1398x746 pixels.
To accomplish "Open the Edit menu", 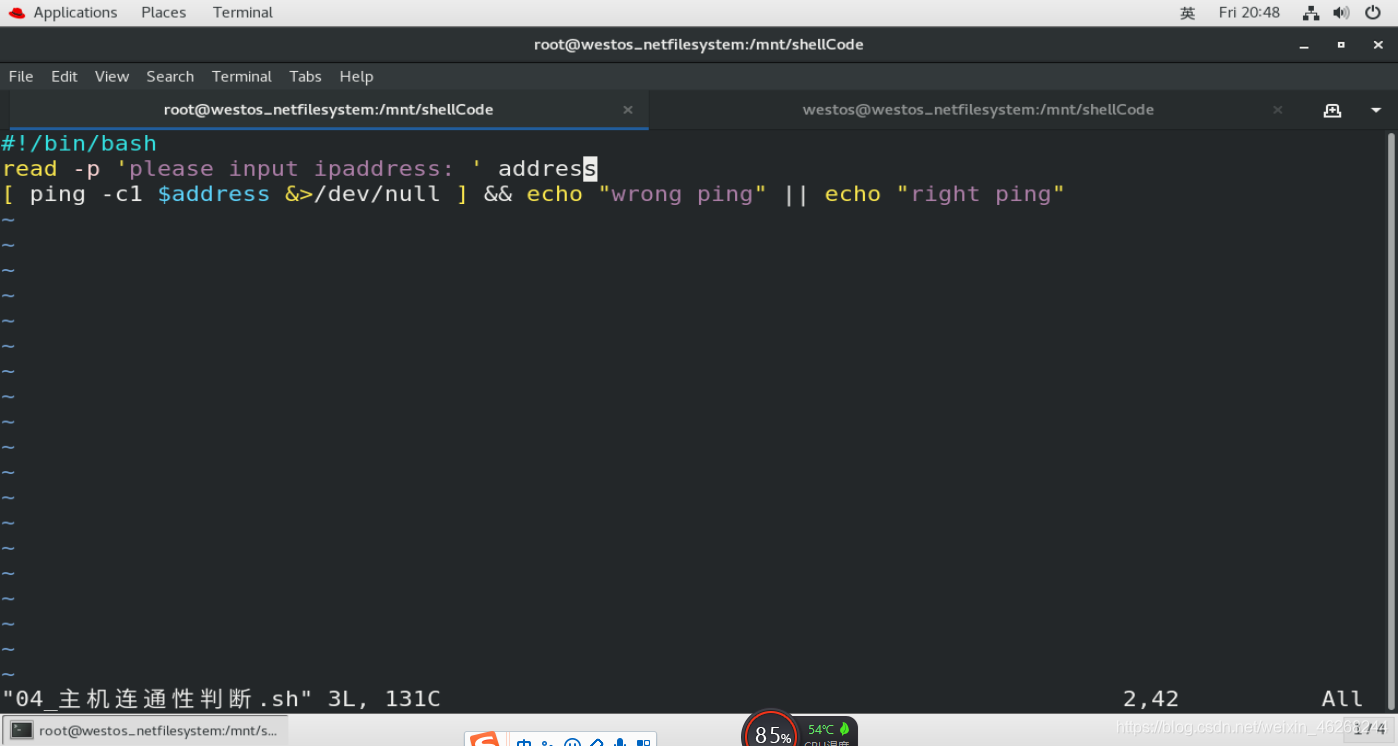I will click(x=64, y=76).
